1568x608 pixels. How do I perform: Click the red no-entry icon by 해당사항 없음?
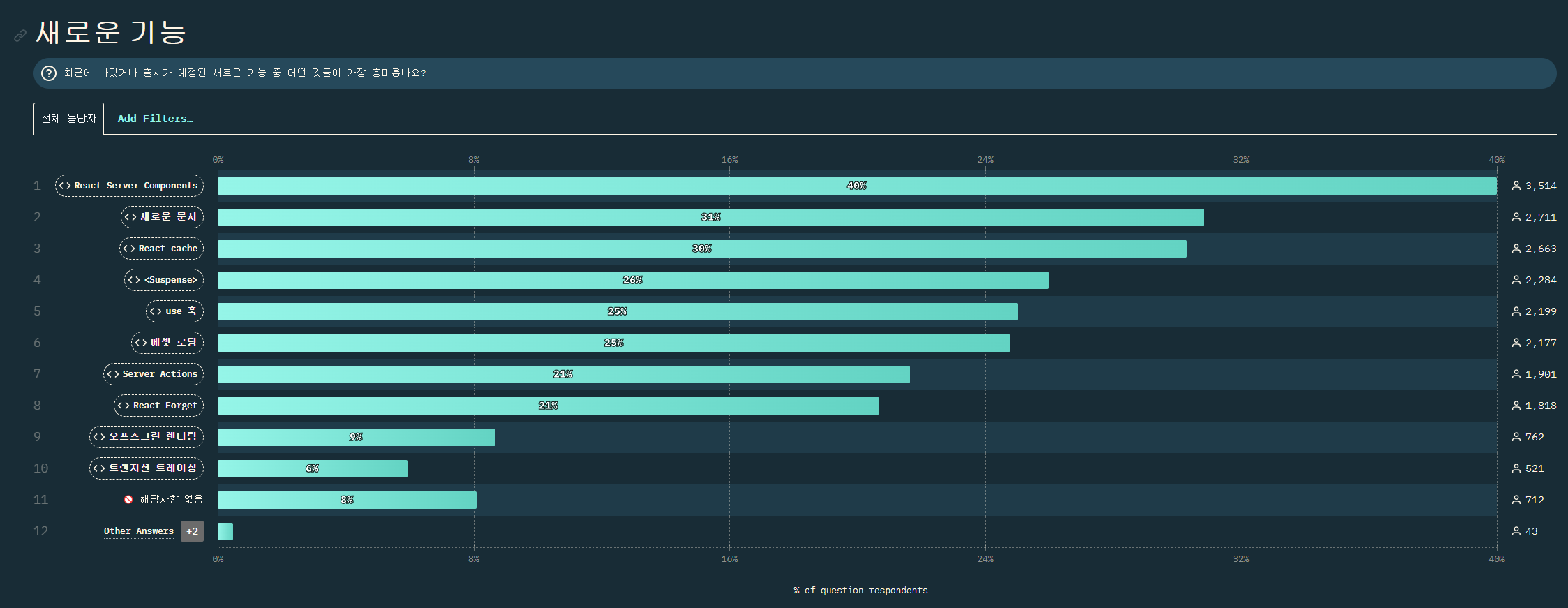click(x=128, y=500)
